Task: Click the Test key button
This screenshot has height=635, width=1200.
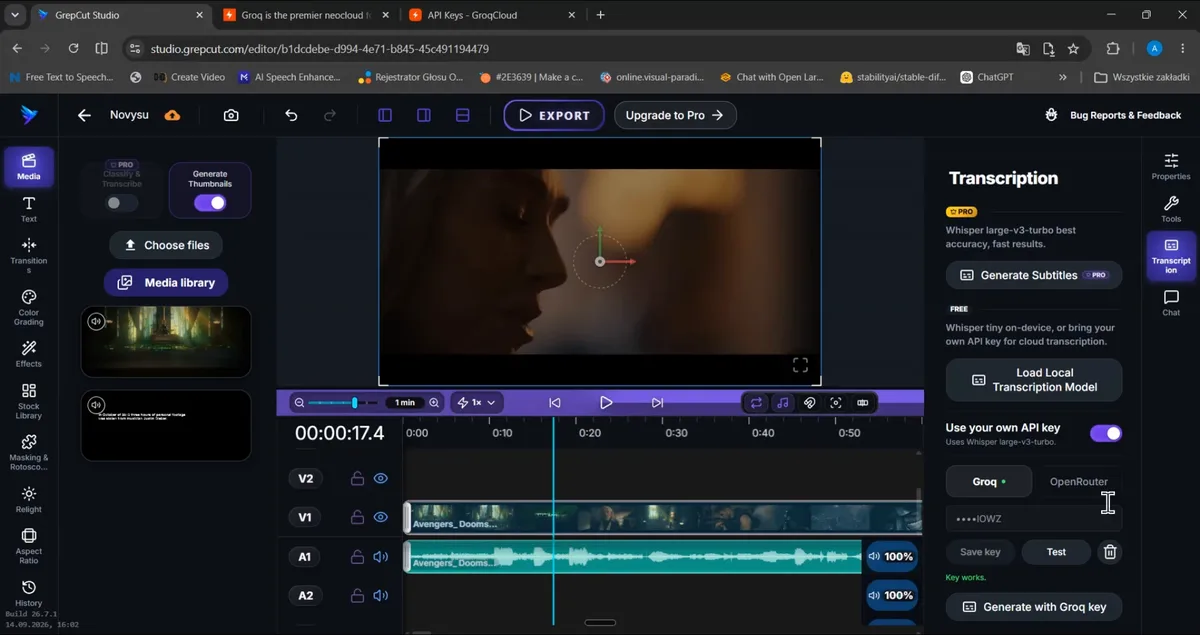Action: tap(1056, 552)
